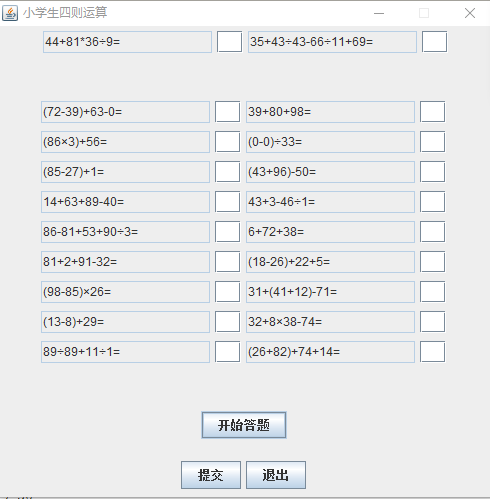Exit using the 退出 button

pyautogui.click(x=276, y=475)
